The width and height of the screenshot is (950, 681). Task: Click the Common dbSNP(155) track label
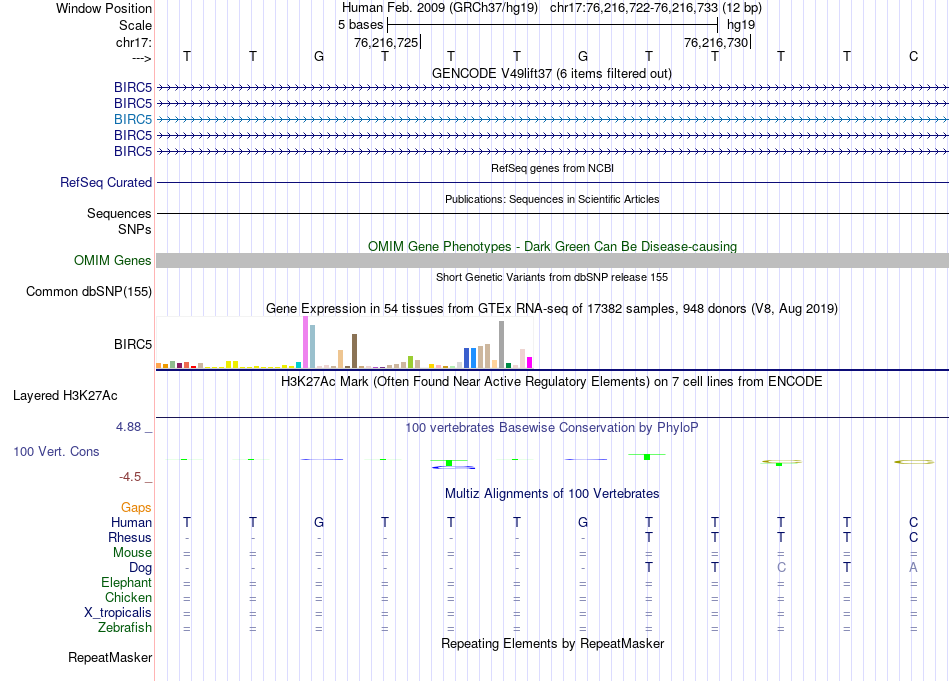88,291
